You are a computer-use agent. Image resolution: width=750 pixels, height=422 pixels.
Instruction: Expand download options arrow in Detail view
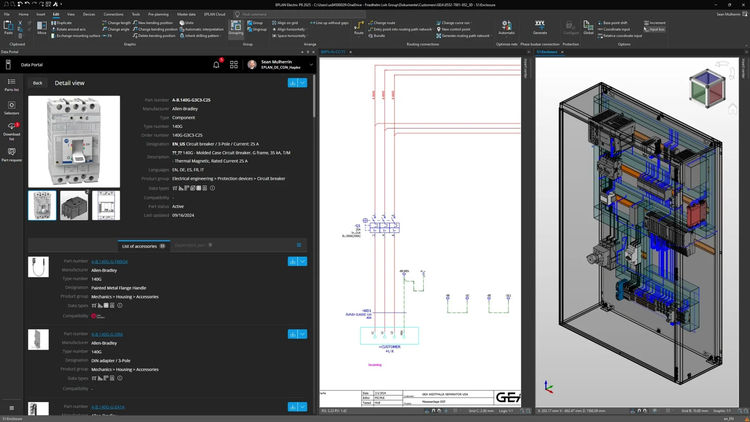(303, 83)
